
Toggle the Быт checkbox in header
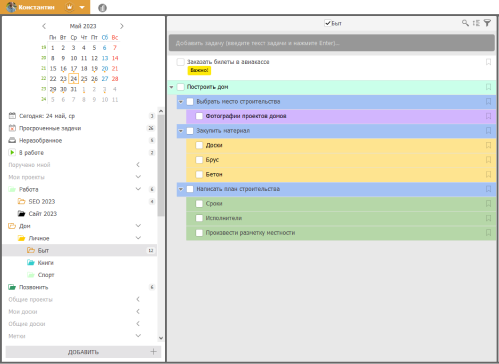click(x=327, y=23)
